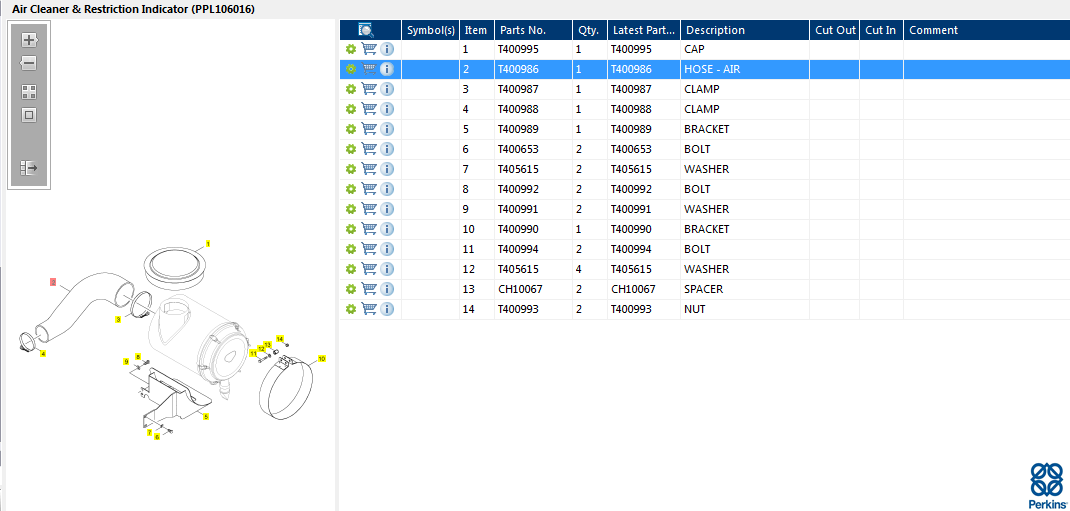1070x511 pixels.
Task: Click the single-square fit view icon
Action: 29,115
